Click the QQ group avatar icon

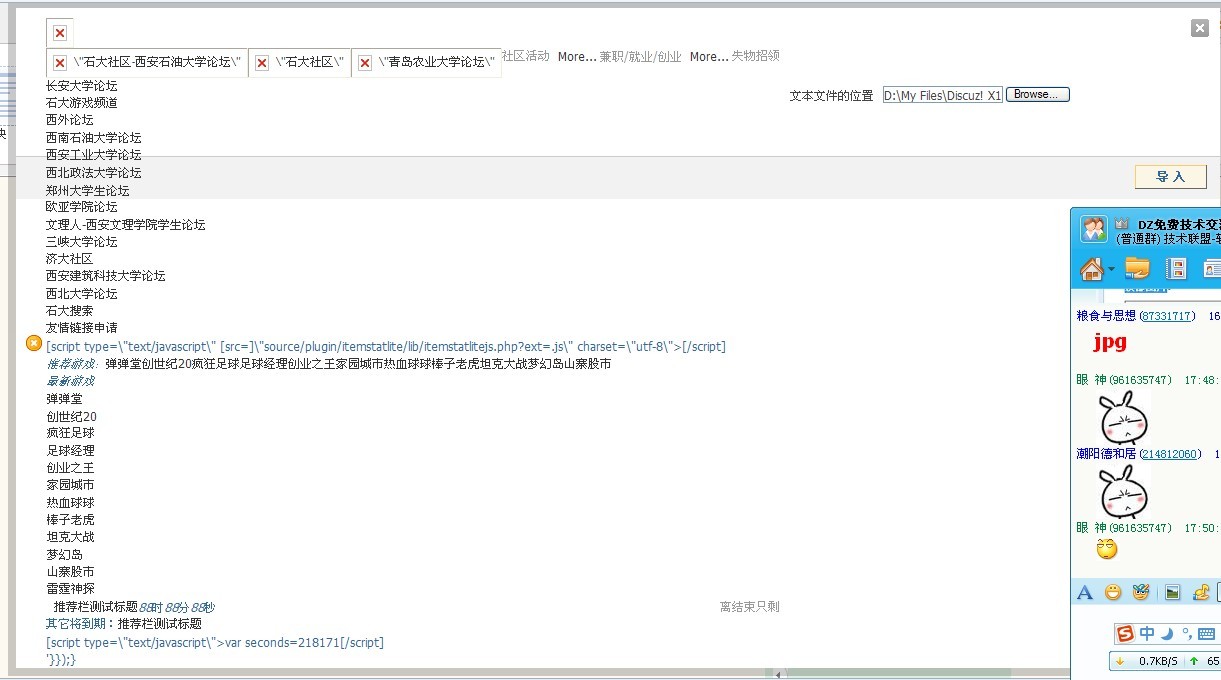1093,230
